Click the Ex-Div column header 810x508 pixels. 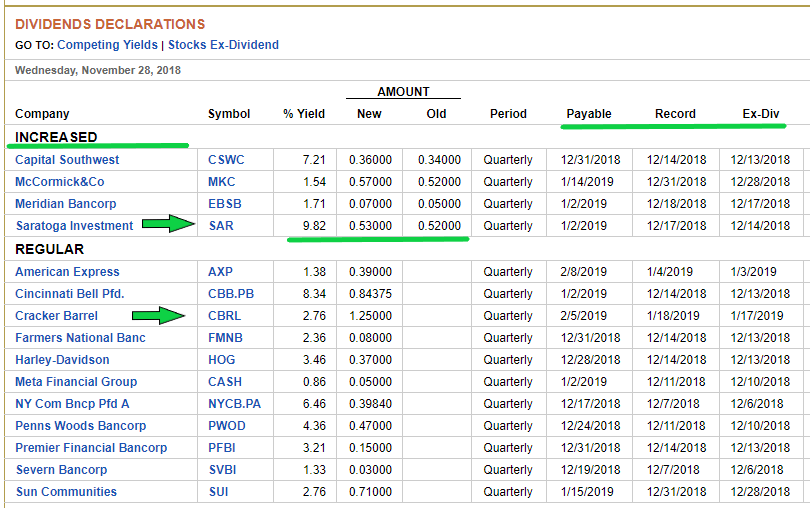[x=760, y=114]
